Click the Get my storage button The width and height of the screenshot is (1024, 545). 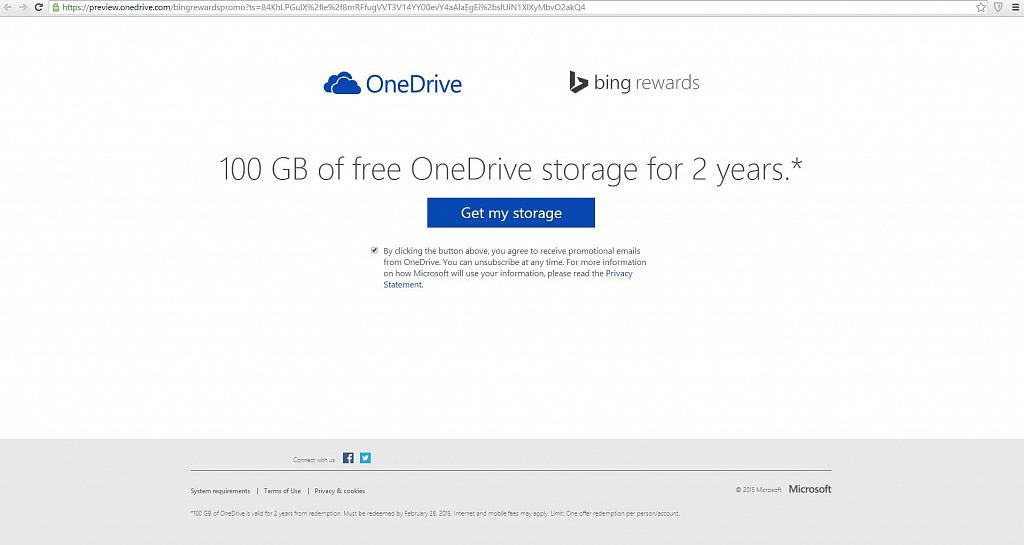point(511,213)
